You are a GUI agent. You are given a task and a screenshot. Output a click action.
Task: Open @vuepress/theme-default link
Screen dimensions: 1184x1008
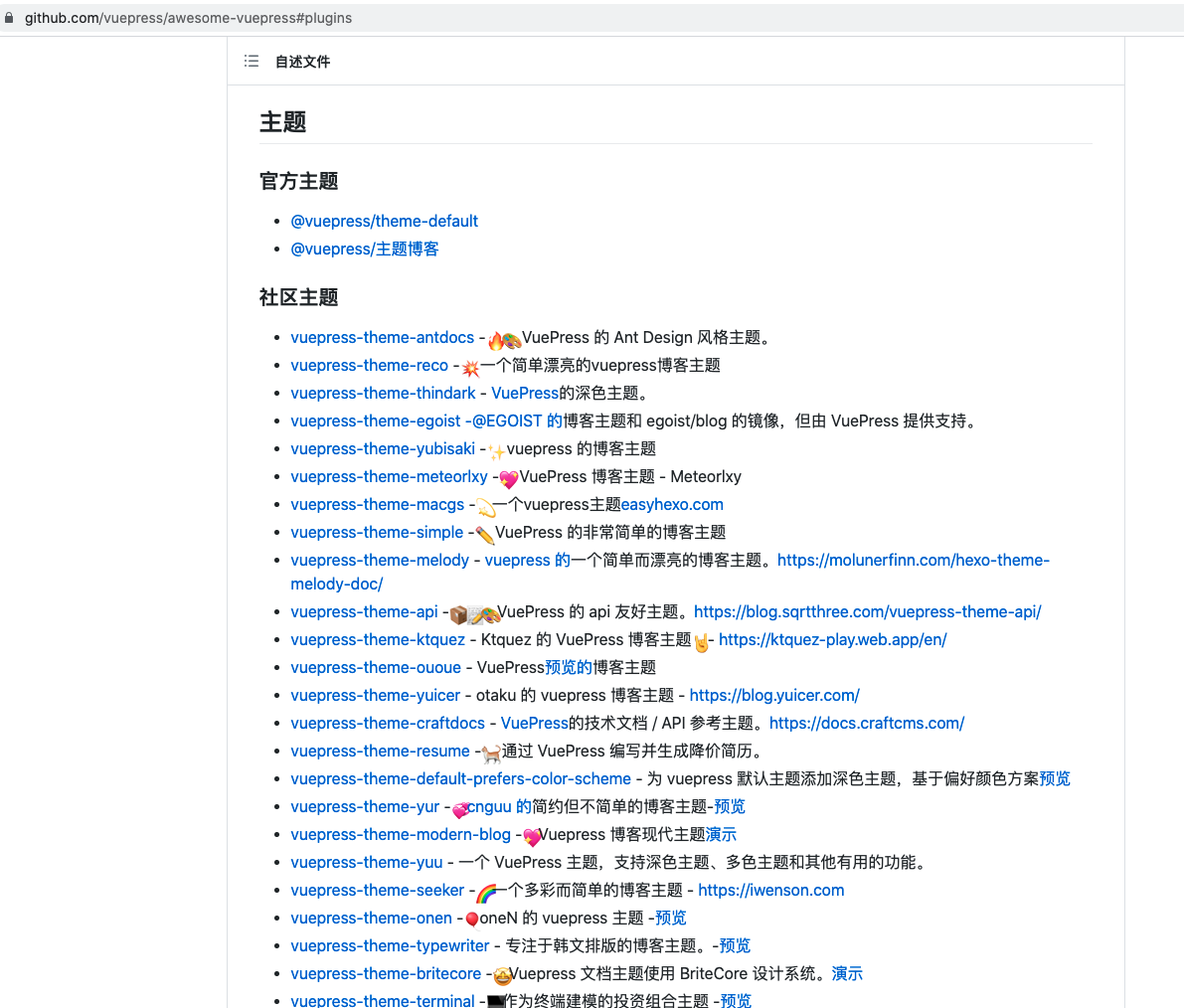pos(385,222)
